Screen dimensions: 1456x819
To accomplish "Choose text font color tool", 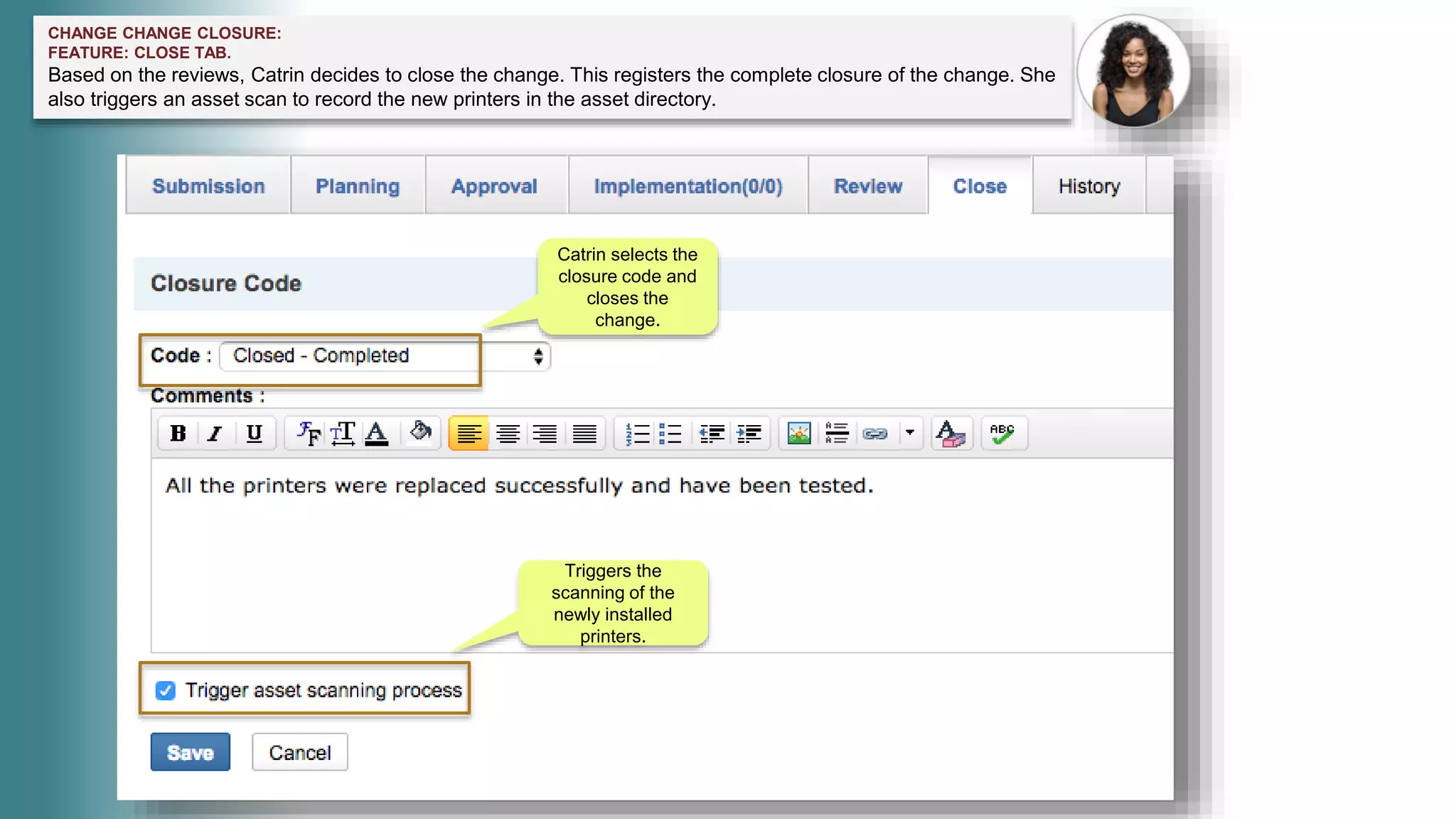I will 377,433.
